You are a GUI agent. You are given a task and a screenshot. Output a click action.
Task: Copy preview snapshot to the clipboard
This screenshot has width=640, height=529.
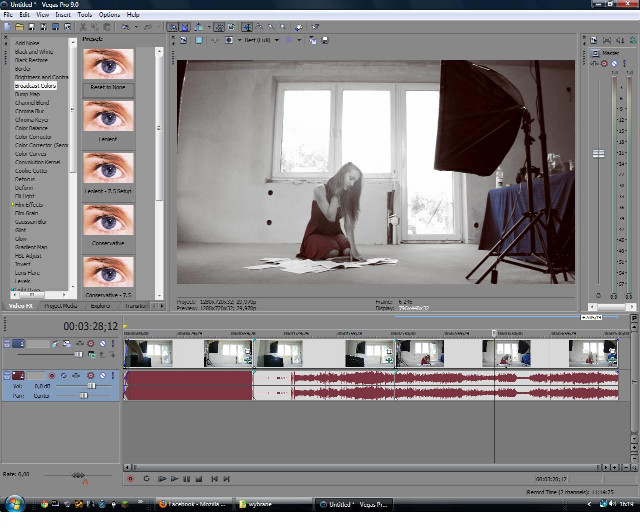pyautogui.click(x=313, y=40)
